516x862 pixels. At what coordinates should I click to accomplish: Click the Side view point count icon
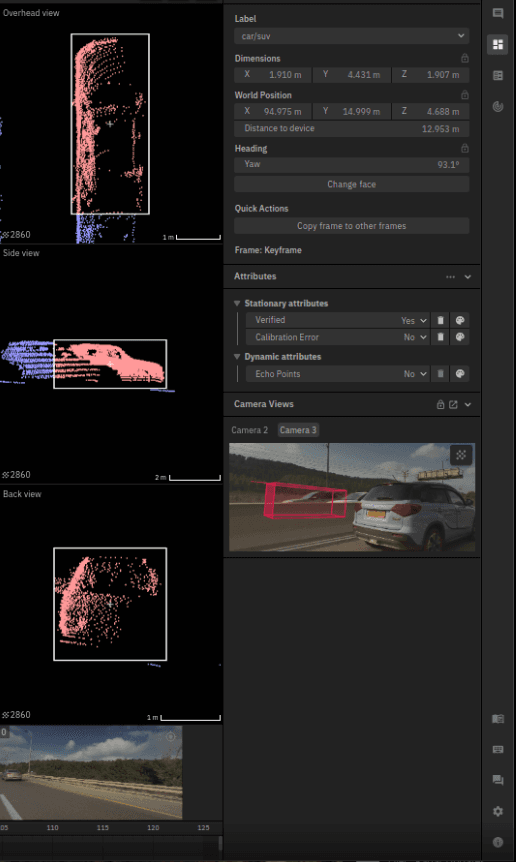click(5, 474)
